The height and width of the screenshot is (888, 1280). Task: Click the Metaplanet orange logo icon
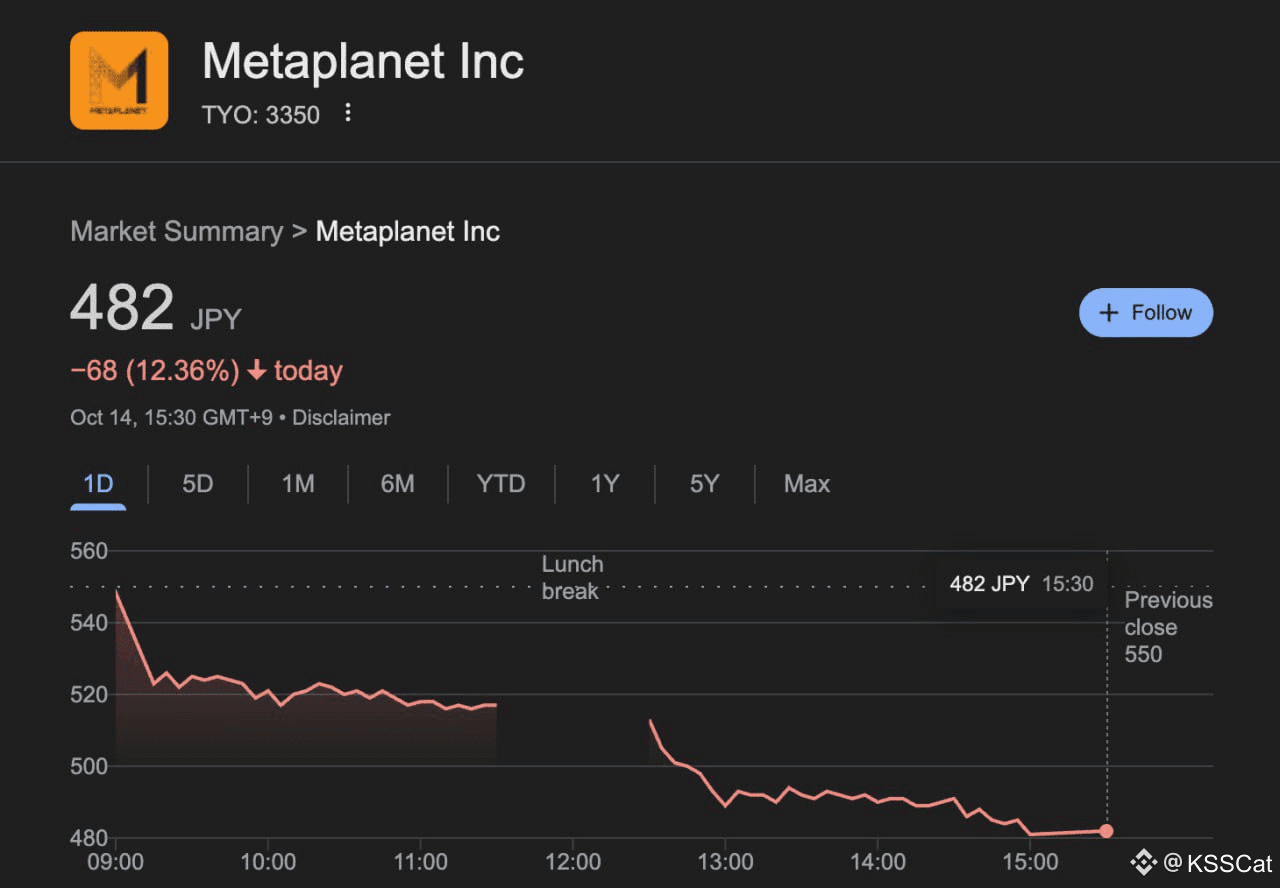[x=119, y=80]
